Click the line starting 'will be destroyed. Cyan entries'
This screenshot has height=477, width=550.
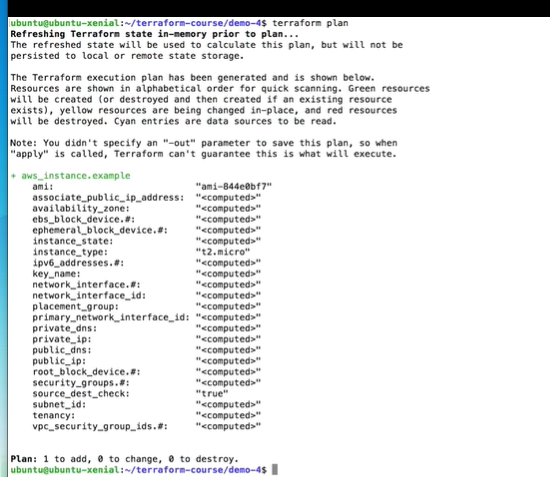[x=173, y=121]
